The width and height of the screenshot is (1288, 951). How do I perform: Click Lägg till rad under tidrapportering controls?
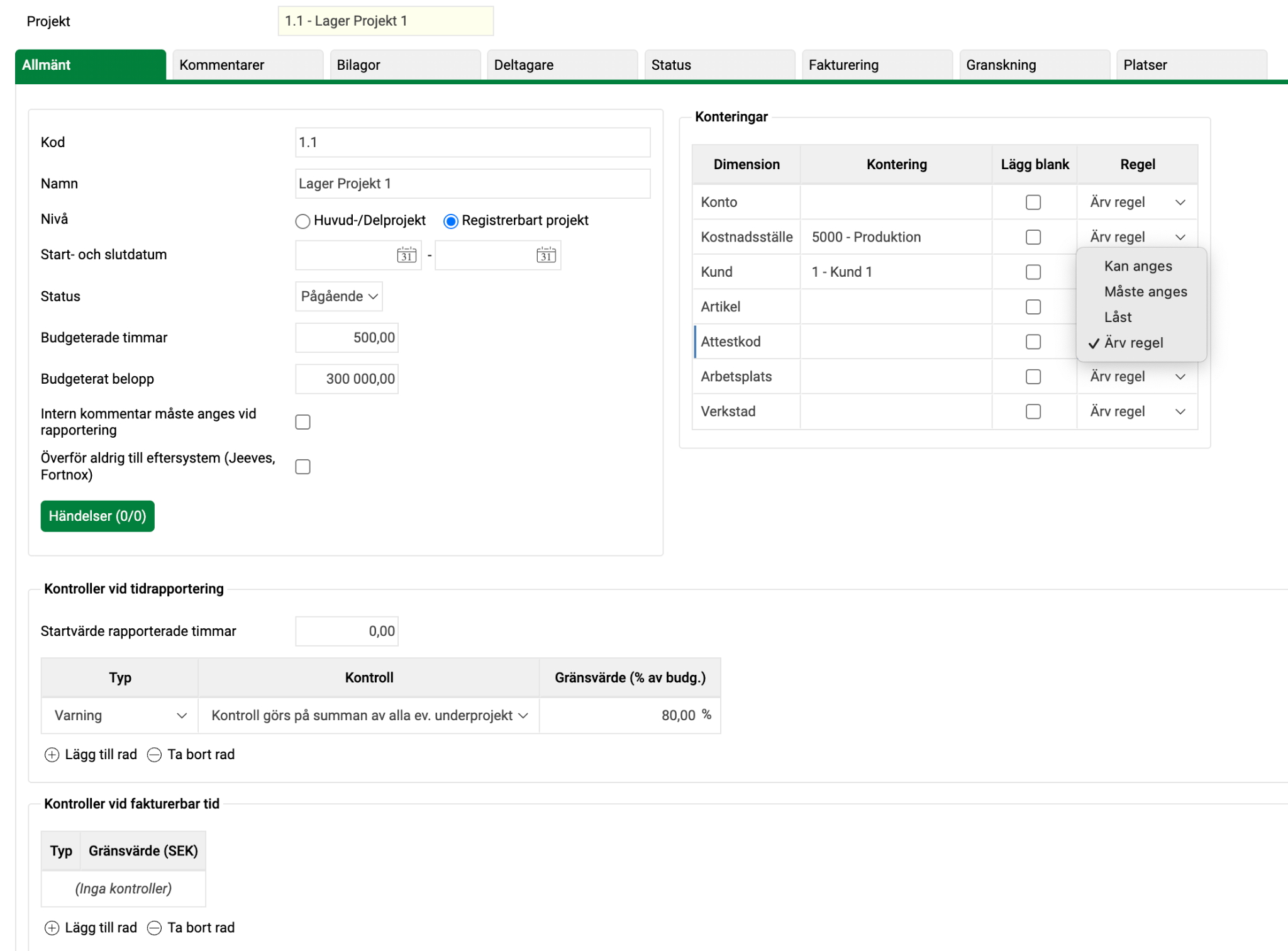91,755
